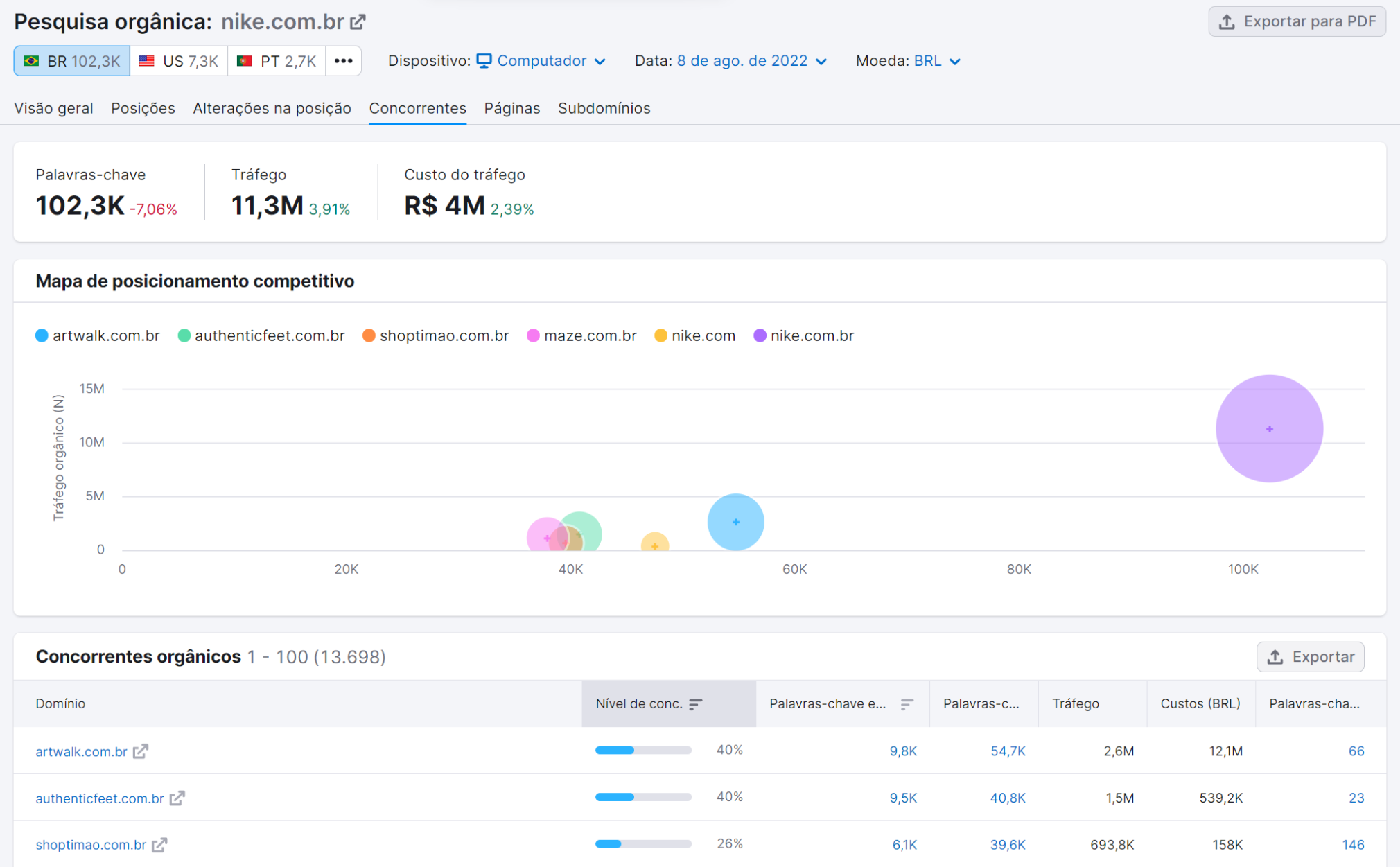Click the R$ 4M Custo do tráfego value
1400x867 pixels.
pyautogui.click(x=444, y=206)
